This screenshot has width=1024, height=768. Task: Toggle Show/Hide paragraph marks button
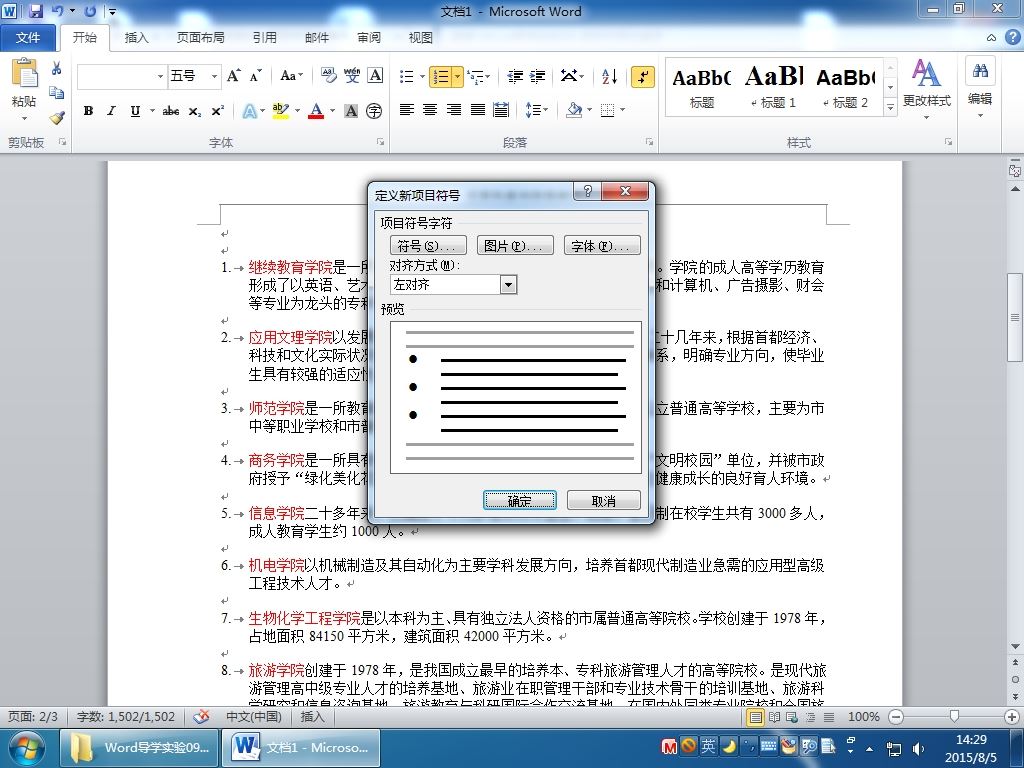pos(643,76)
